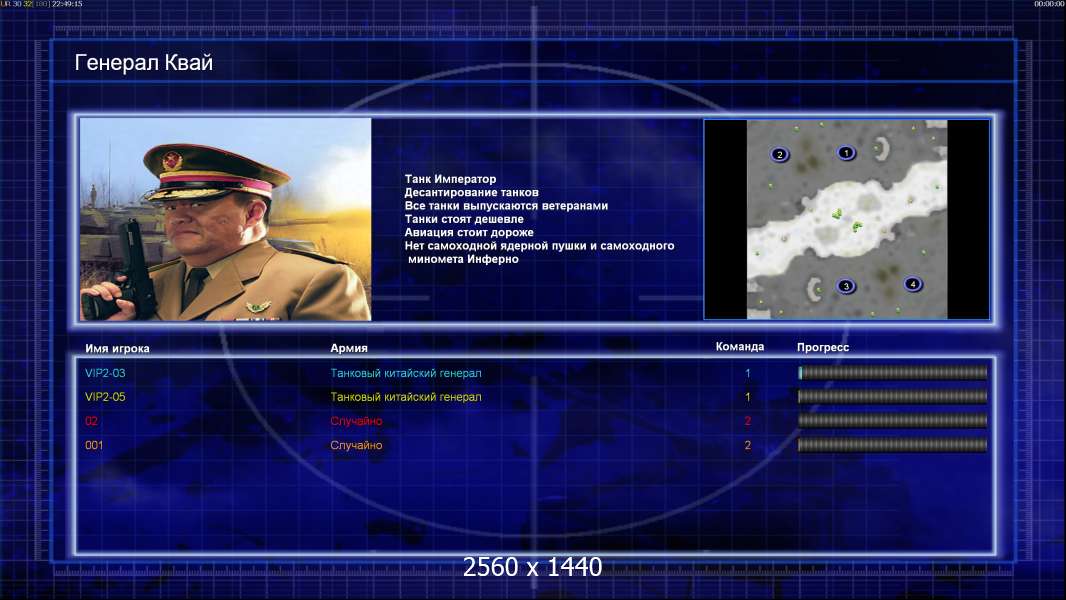The width and height of the screenshot is (1066, 600).
Task: Click team number of VIP2-03
Action: click(x=748, y=373)
